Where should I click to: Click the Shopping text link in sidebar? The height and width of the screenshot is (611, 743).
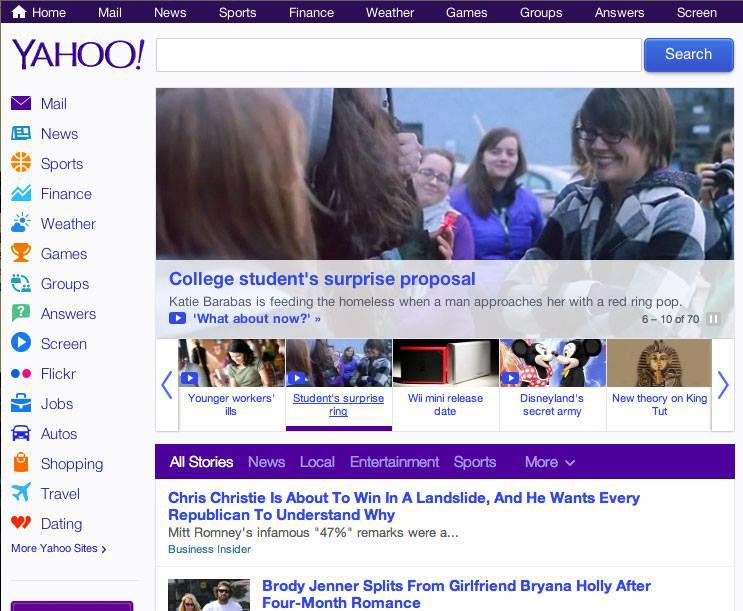72,464
